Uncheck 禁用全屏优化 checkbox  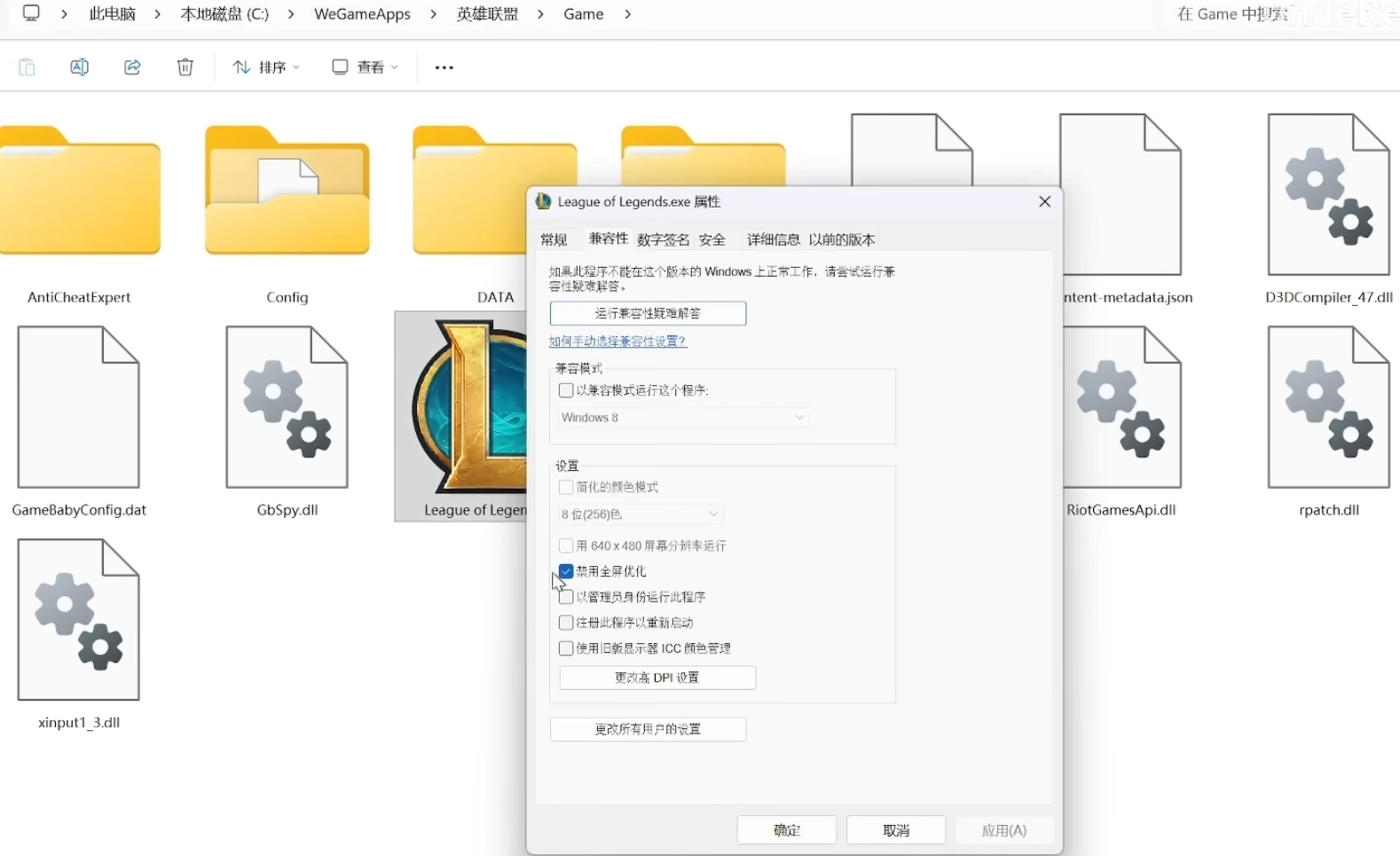(x=566, y=571)
